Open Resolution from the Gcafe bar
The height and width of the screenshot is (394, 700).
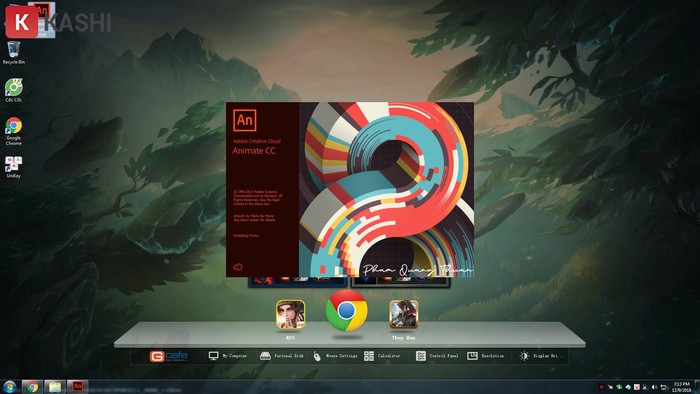click(x=485, y=356)
